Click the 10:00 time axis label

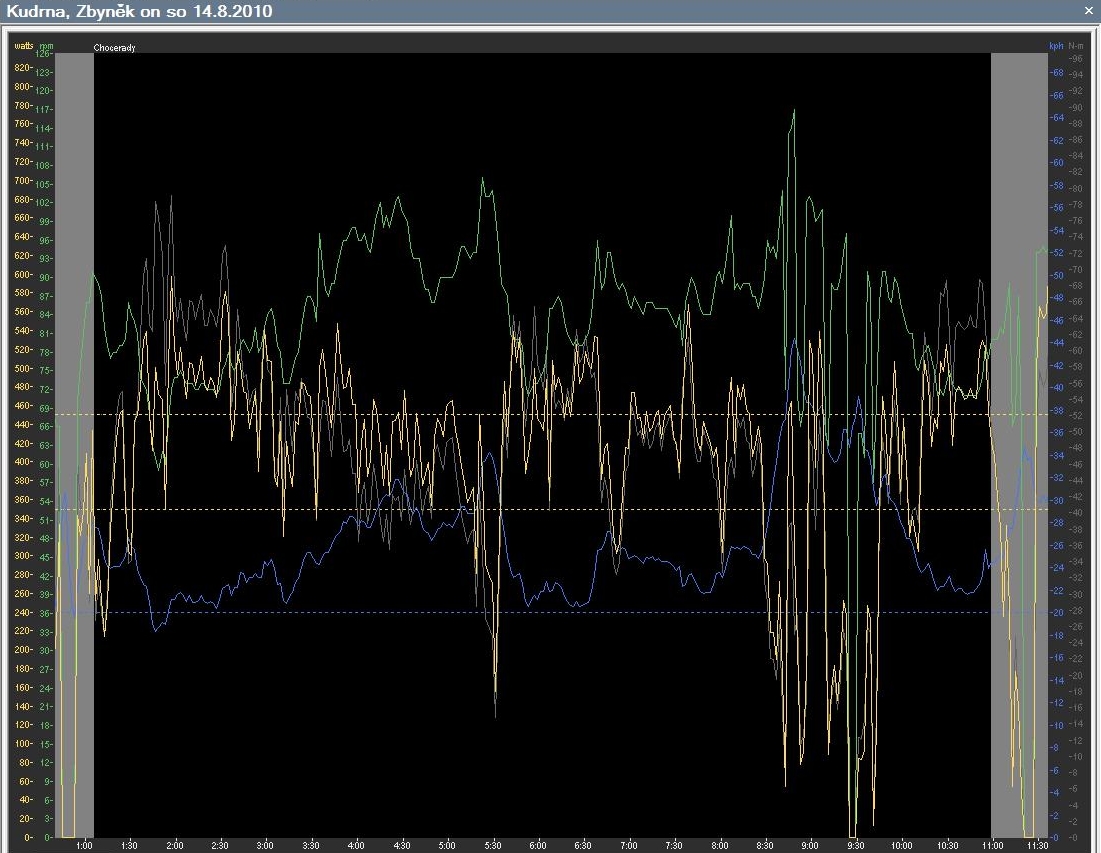pyautogui.click(x=901, y=845)
